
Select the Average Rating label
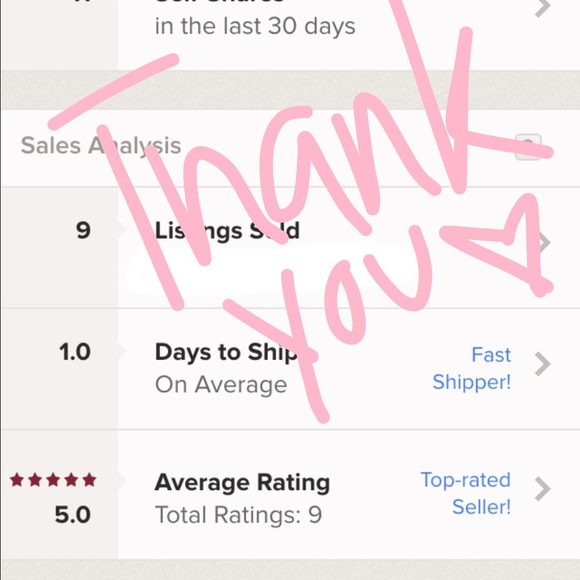[x=242, y=483]
